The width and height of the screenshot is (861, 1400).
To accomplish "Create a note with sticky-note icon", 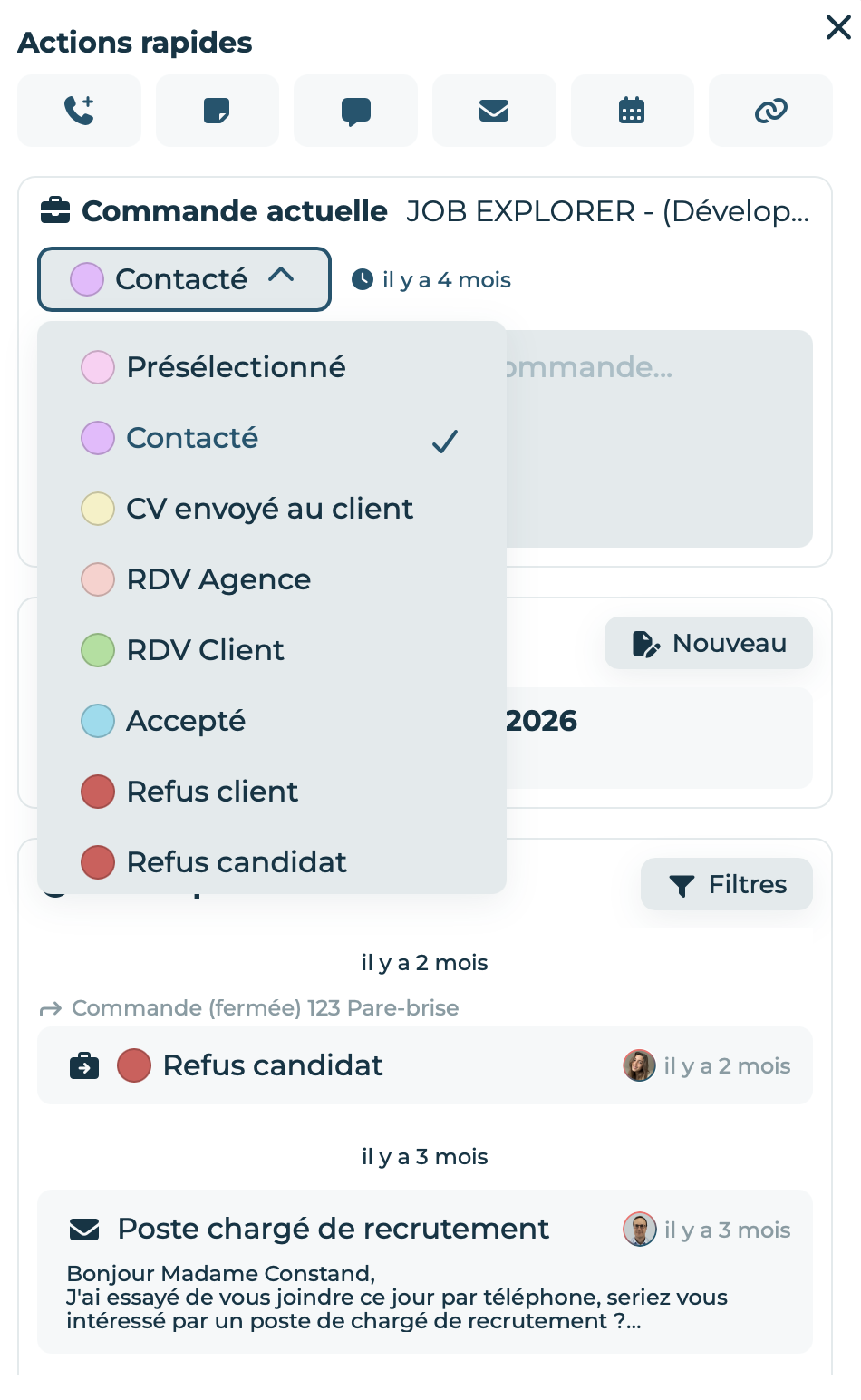I will (218, 111).
